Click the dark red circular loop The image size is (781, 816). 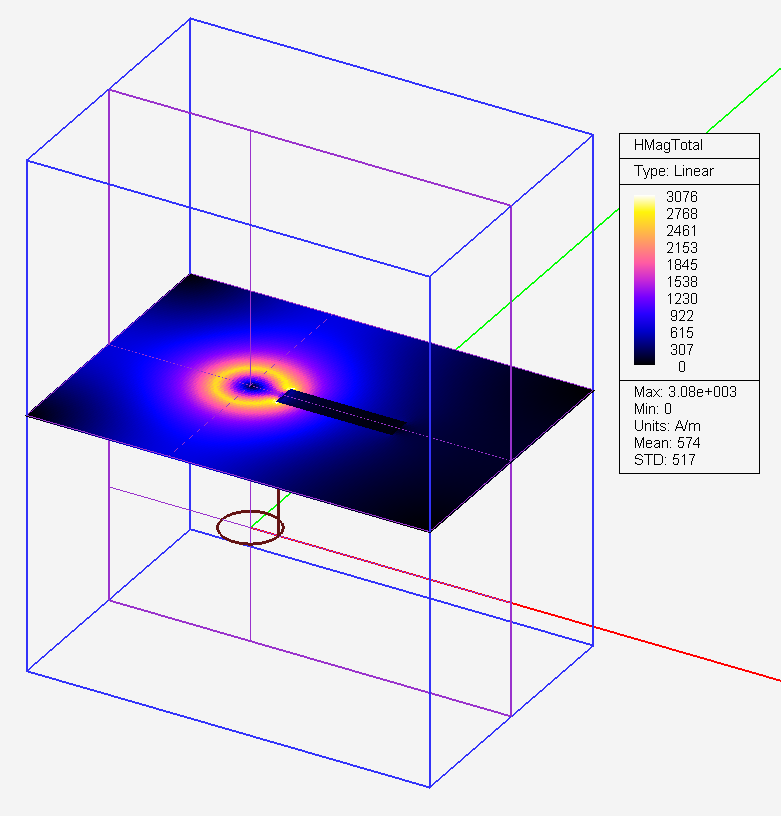(x=250, y=527)
